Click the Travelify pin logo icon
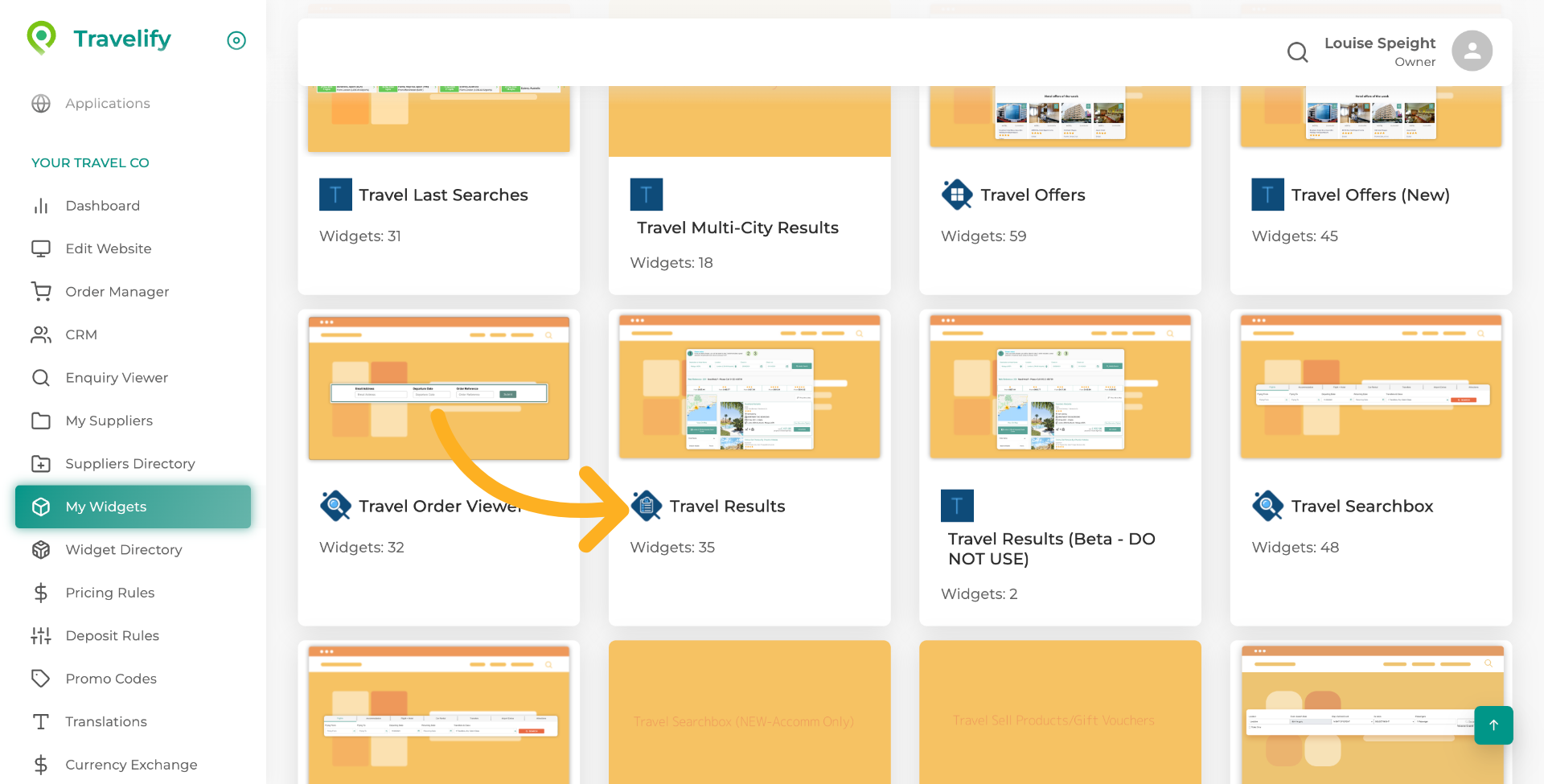 [x=41, y=38]
